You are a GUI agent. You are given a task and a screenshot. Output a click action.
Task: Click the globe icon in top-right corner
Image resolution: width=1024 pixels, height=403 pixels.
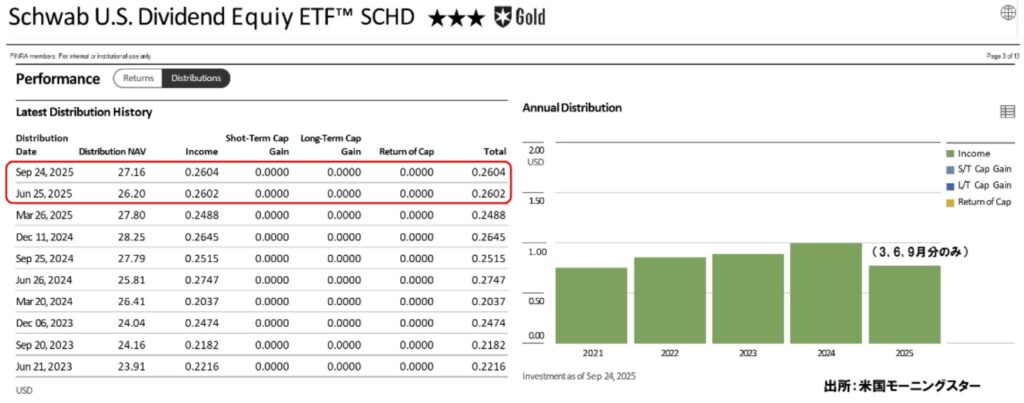pyautogui.click(x=1007, y=13)
